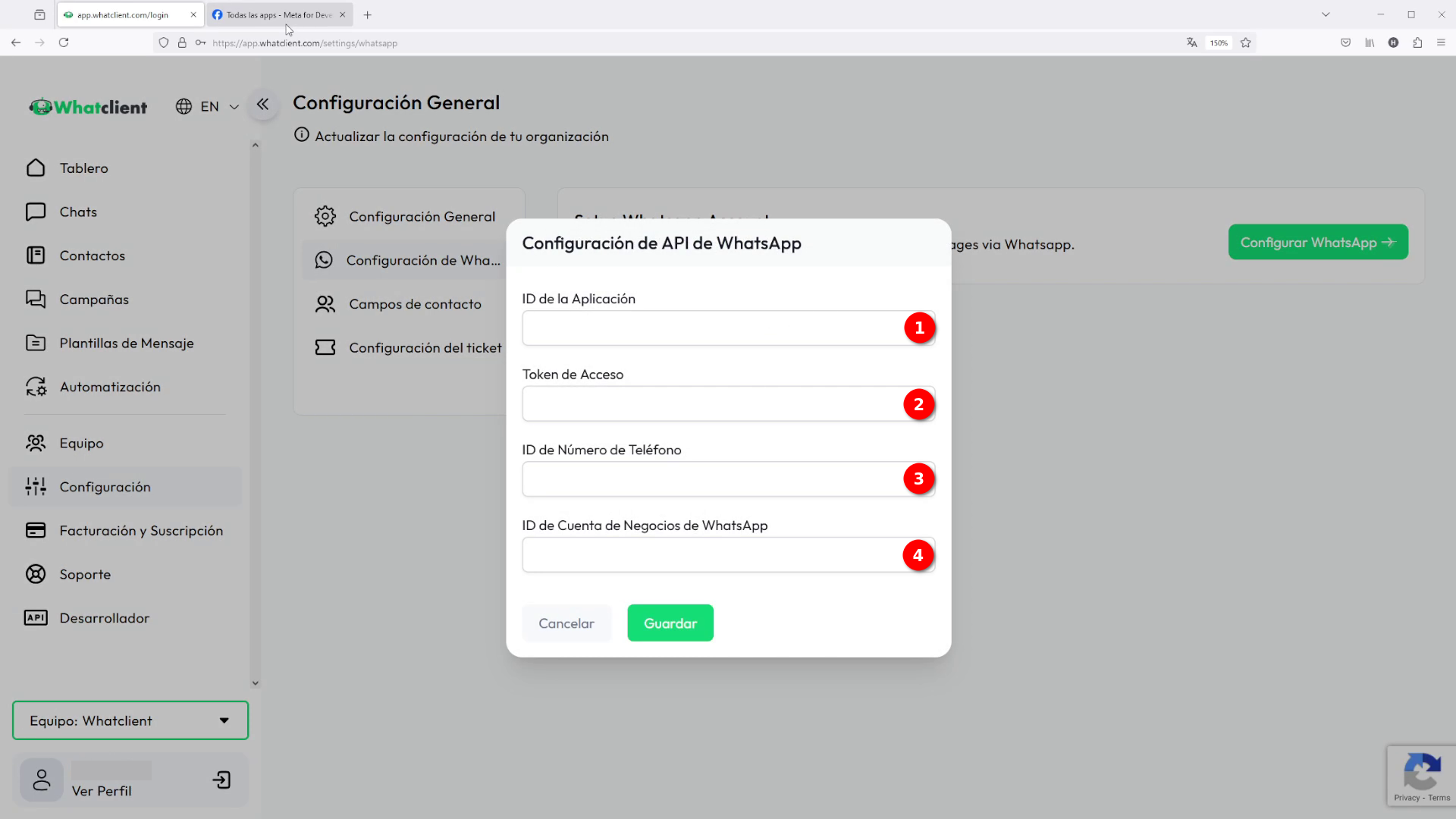Open Contactos address book icon
Screen dimensions: 1456x819
coord(36,256)
